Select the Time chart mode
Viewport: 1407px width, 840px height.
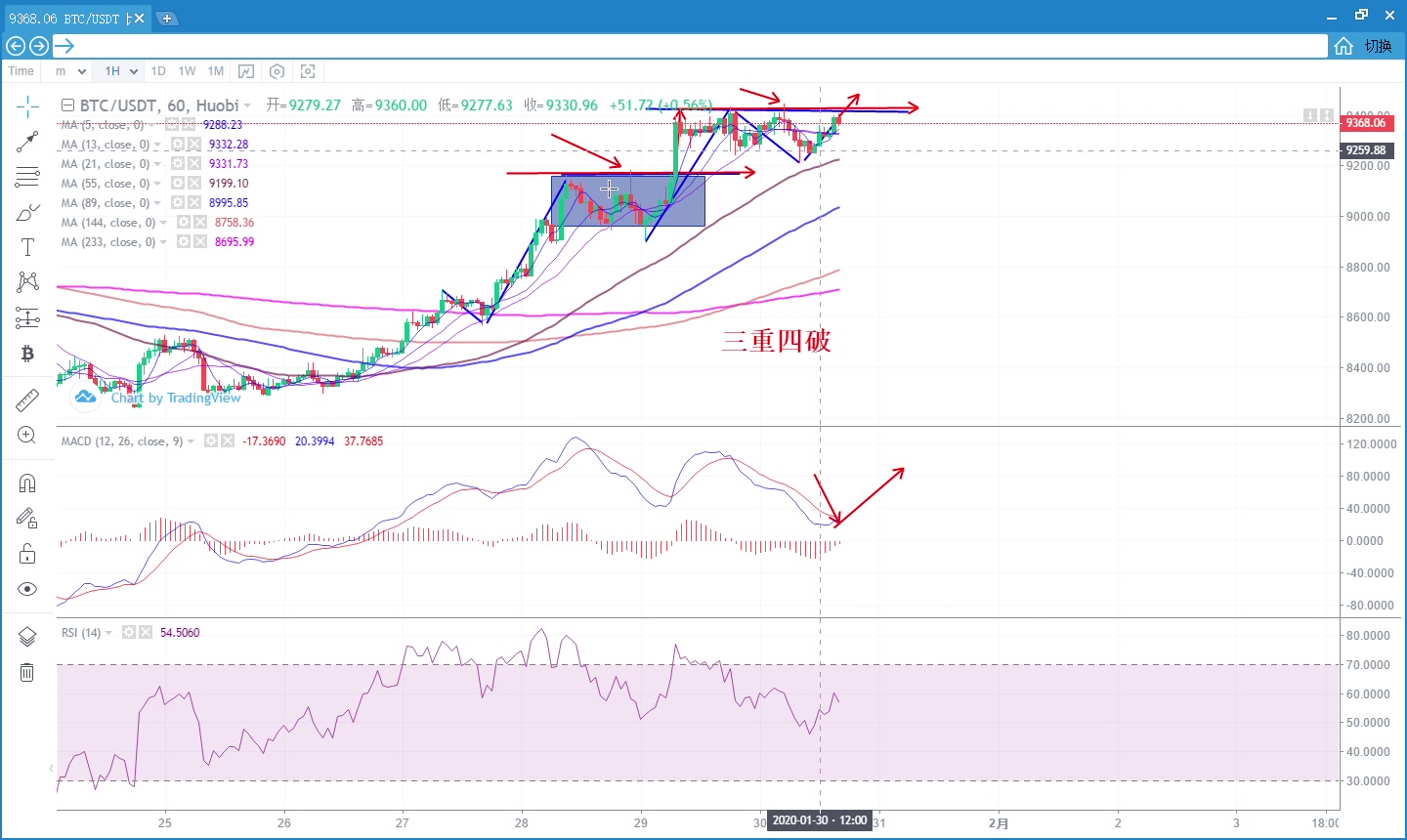tap(21, 71)
